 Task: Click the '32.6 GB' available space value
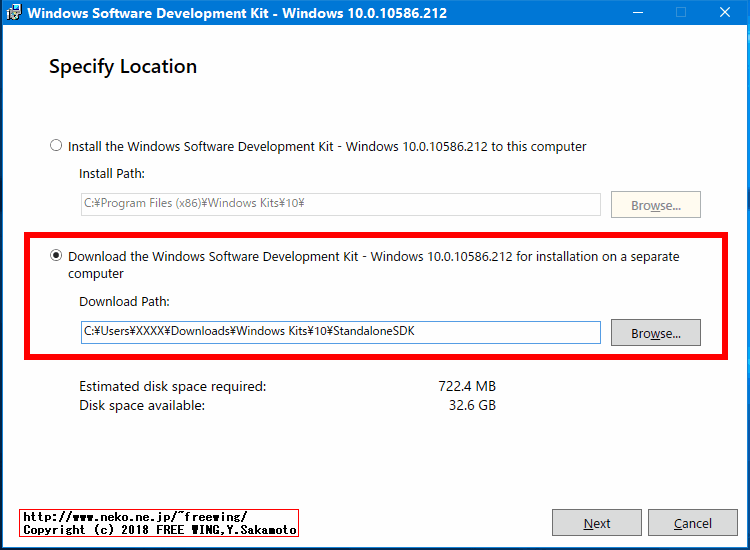472,405
